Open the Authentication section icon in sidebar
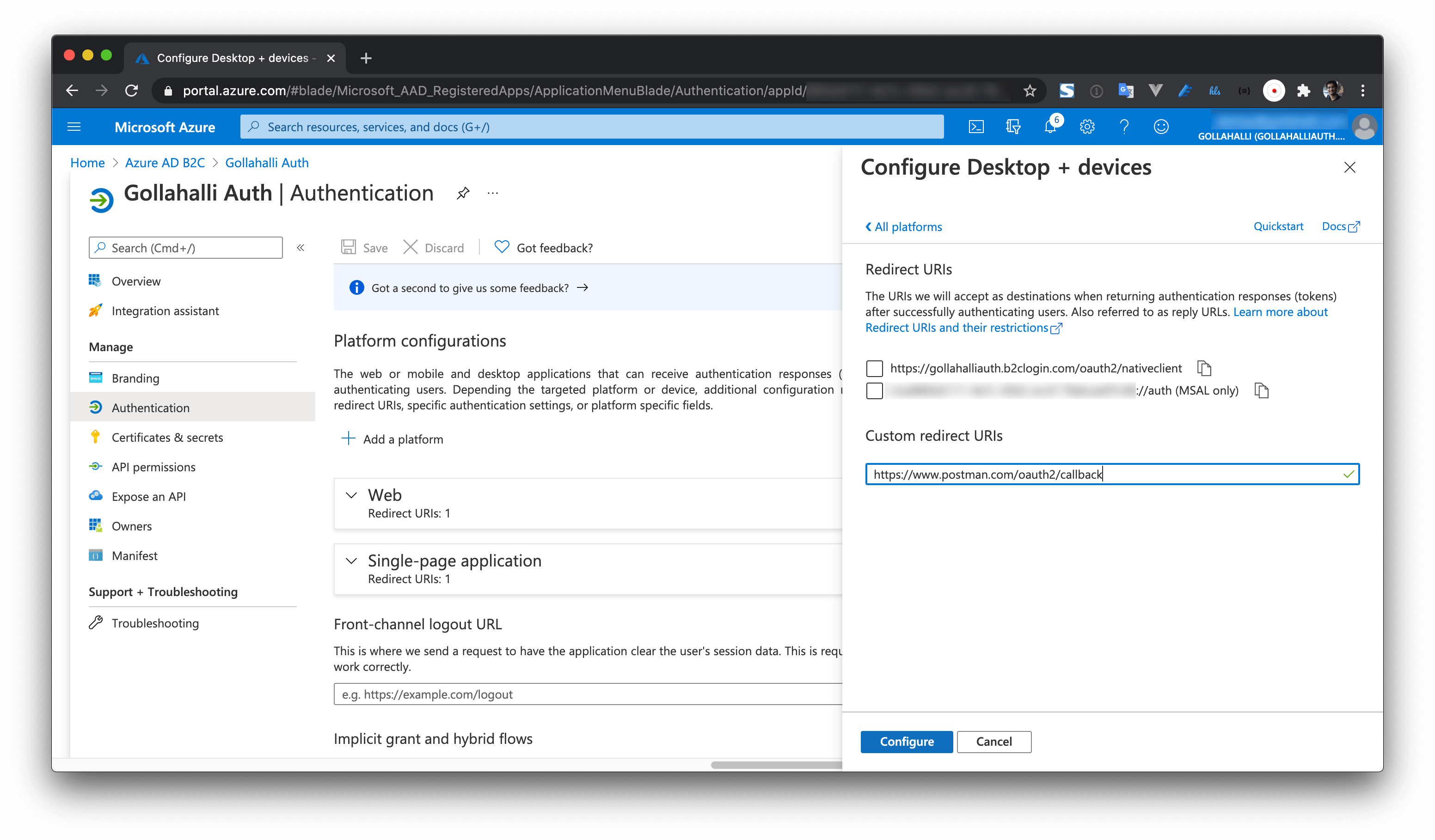The image size is (1435, 840). [96, 407]
